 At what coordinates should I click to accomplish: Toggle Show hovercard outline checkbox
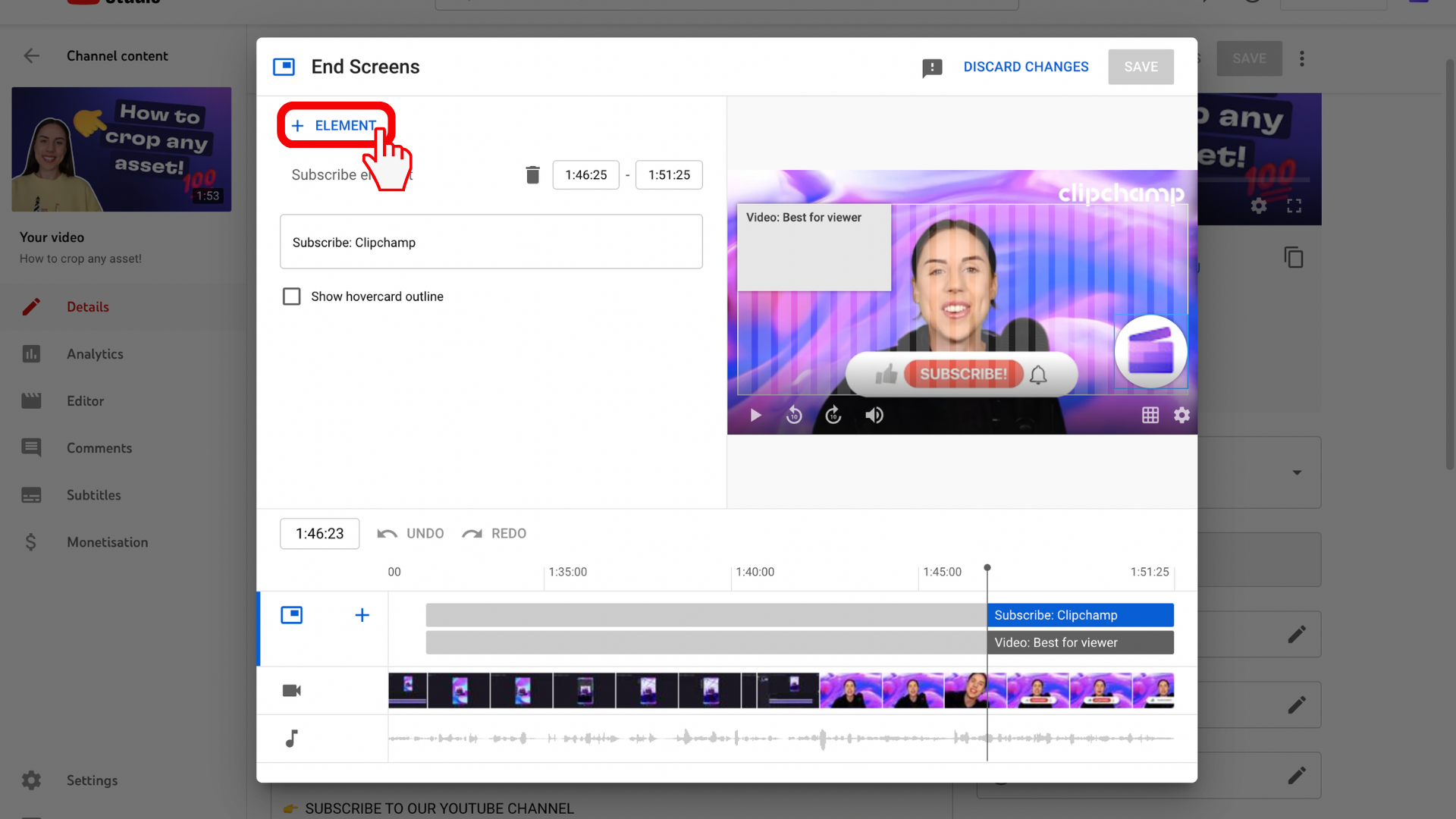(291, 297)
